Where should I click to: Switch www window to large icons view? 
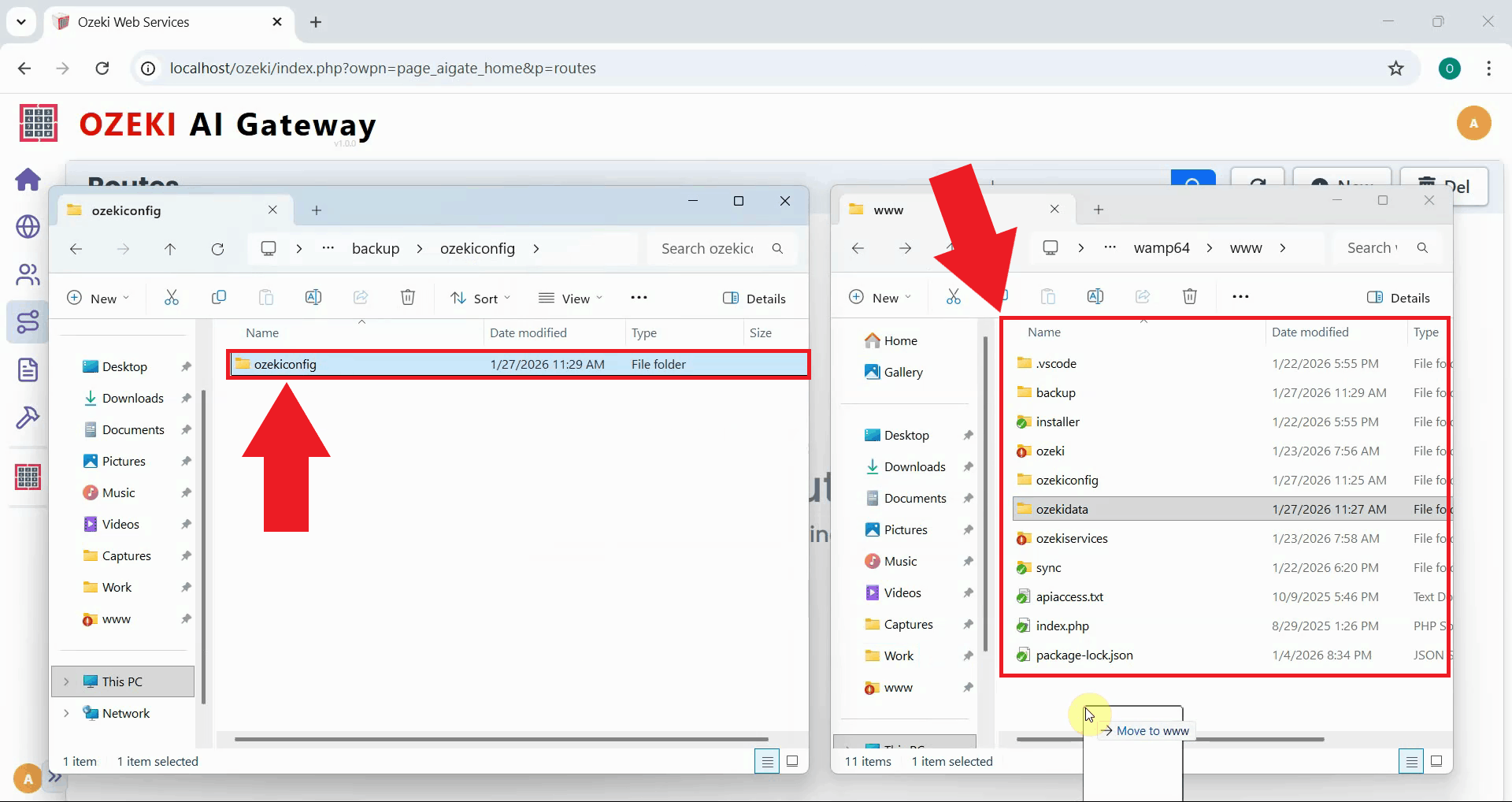pyautogui.click(x=1436, y=761)
